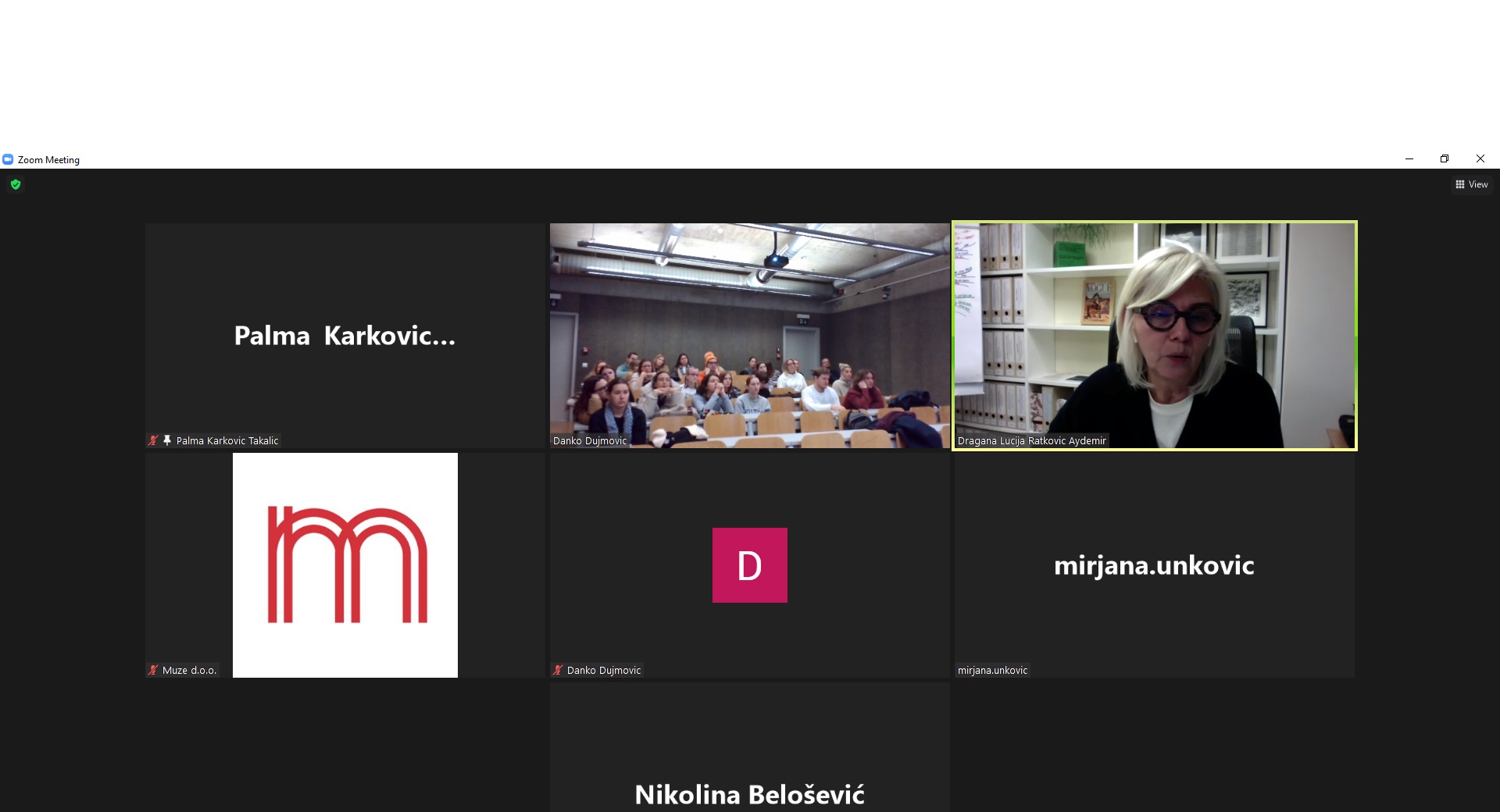The width and height of the screenshot is (1500, 812).
Task: Click the Zoom app icon in title bar
Action: [x=8, y=159]
